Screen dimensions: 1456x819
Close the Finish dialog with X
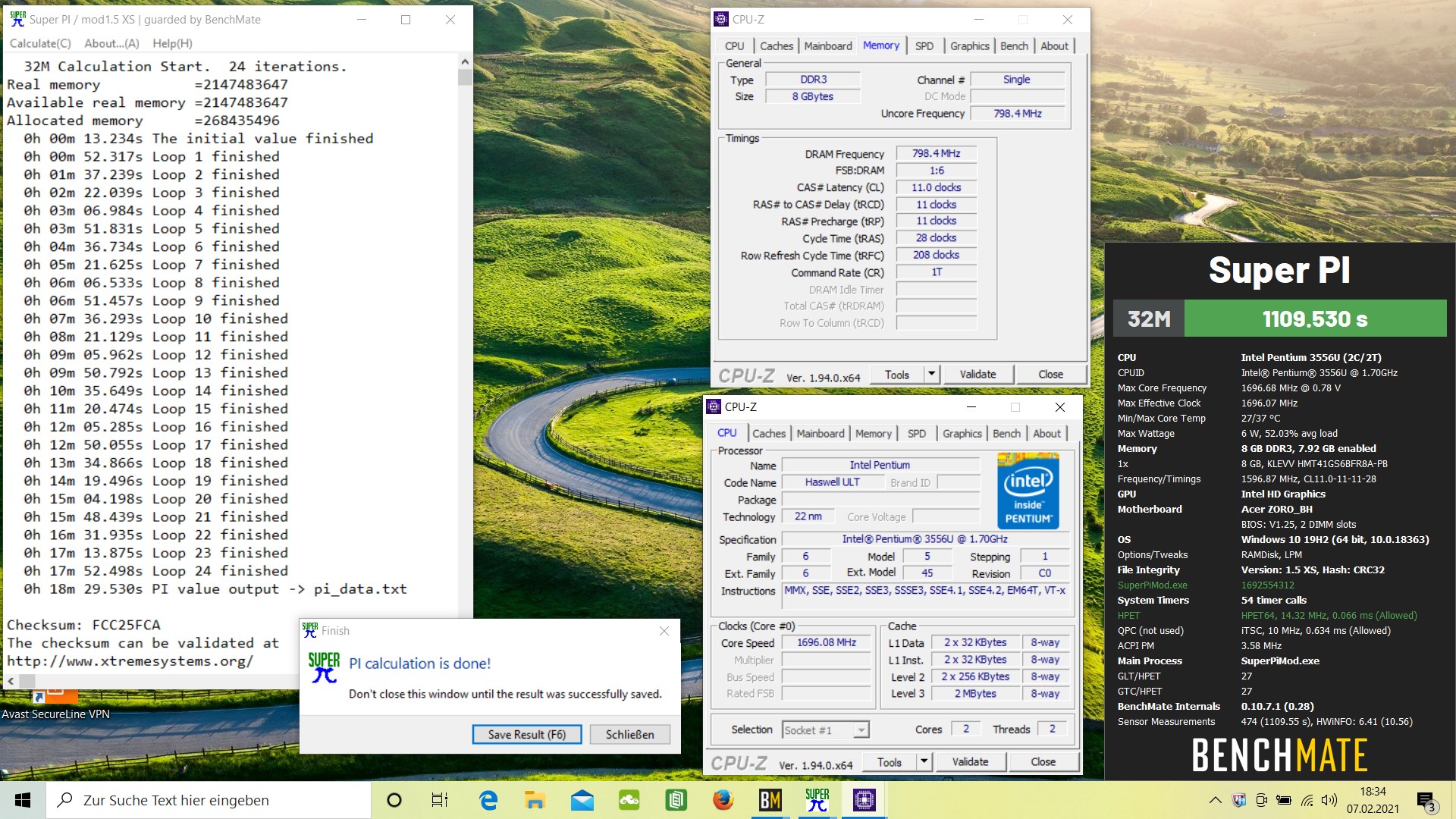point(664,631)
